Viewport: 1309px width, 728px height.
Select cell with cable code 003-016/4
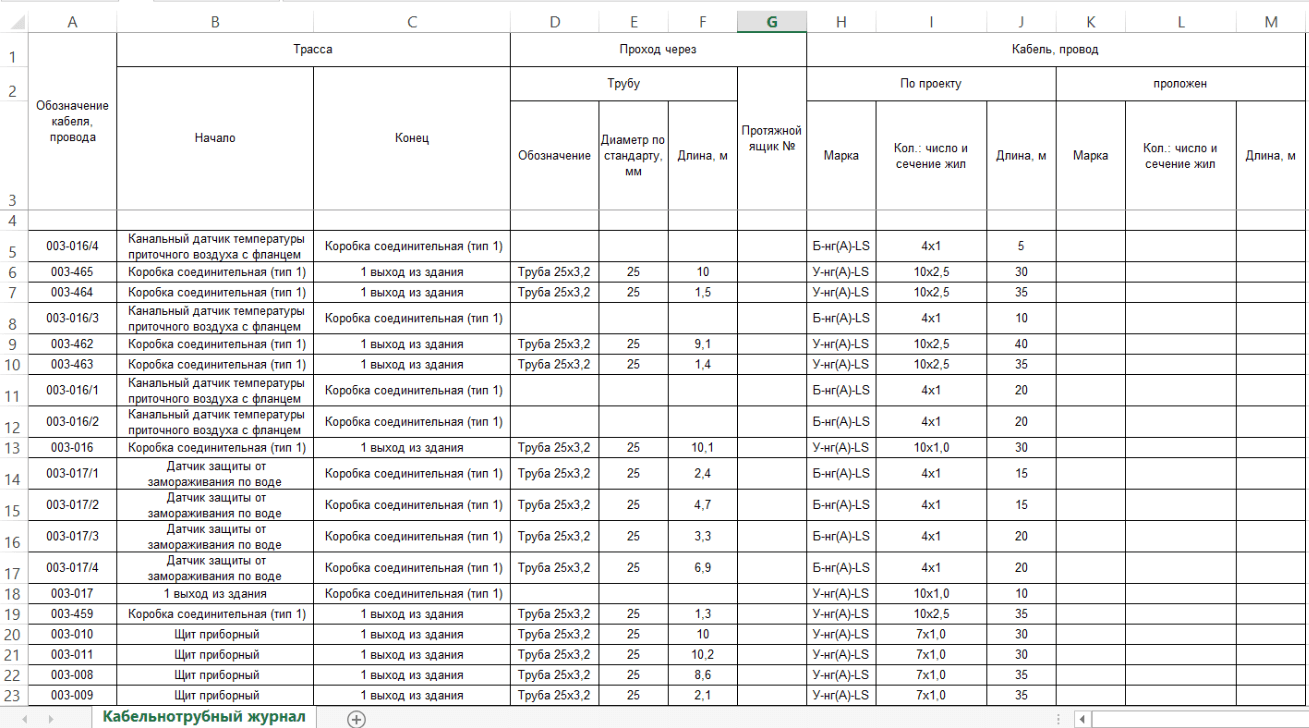coord(72,245)
